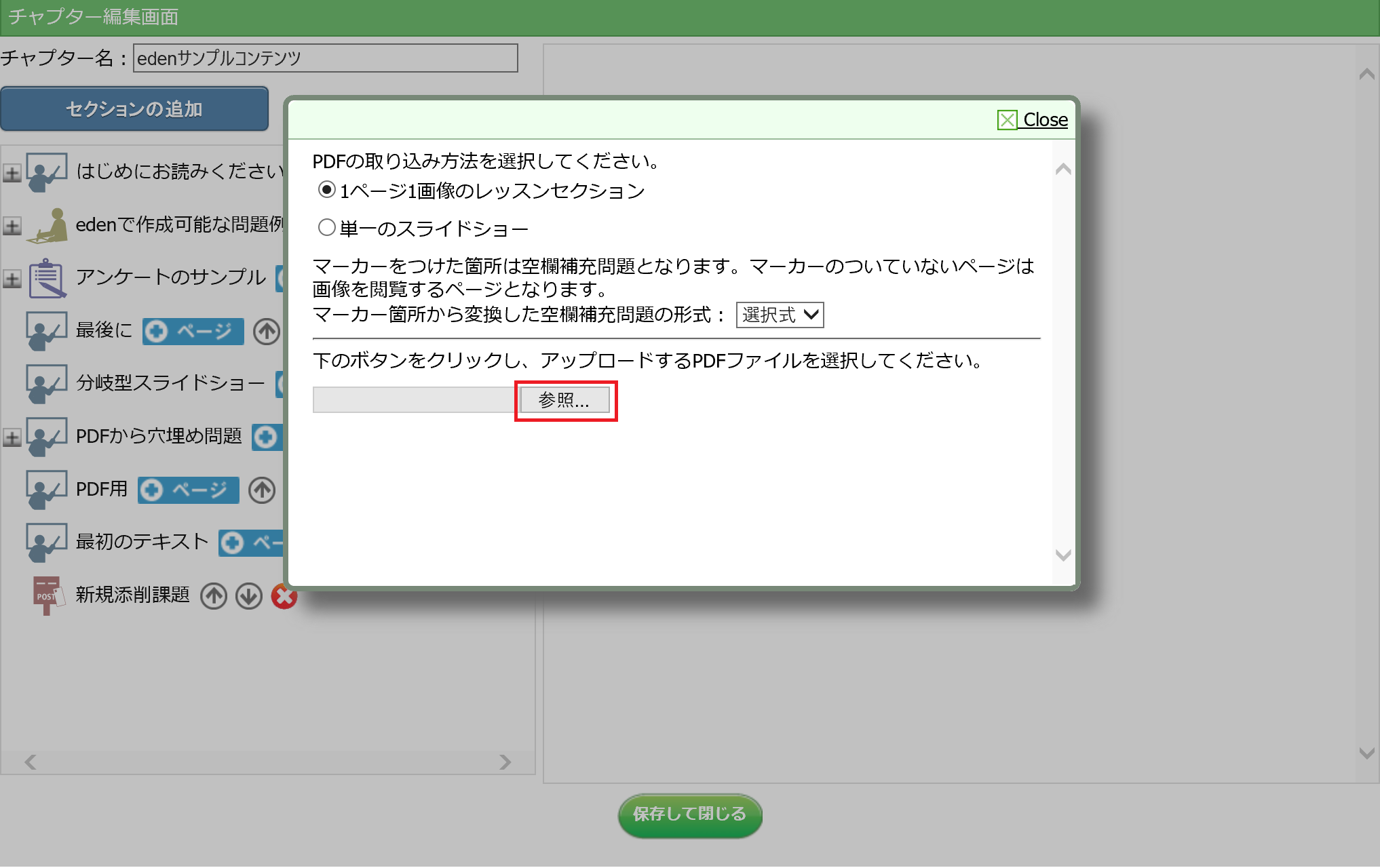Expand the edenで作成可能な問題例 tree node
This screenshot has height=868, width=1380.
[x=12, y=226]
